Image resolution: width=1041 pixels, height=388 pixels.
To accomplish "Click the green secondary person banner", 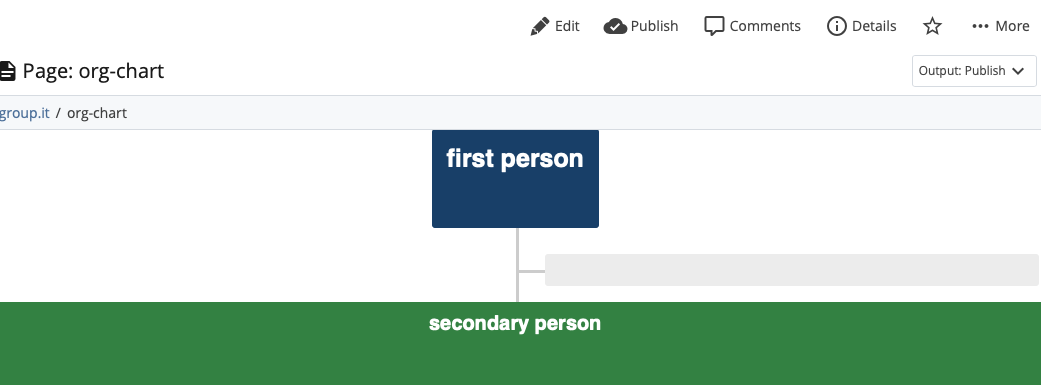I will coord(520,343).
